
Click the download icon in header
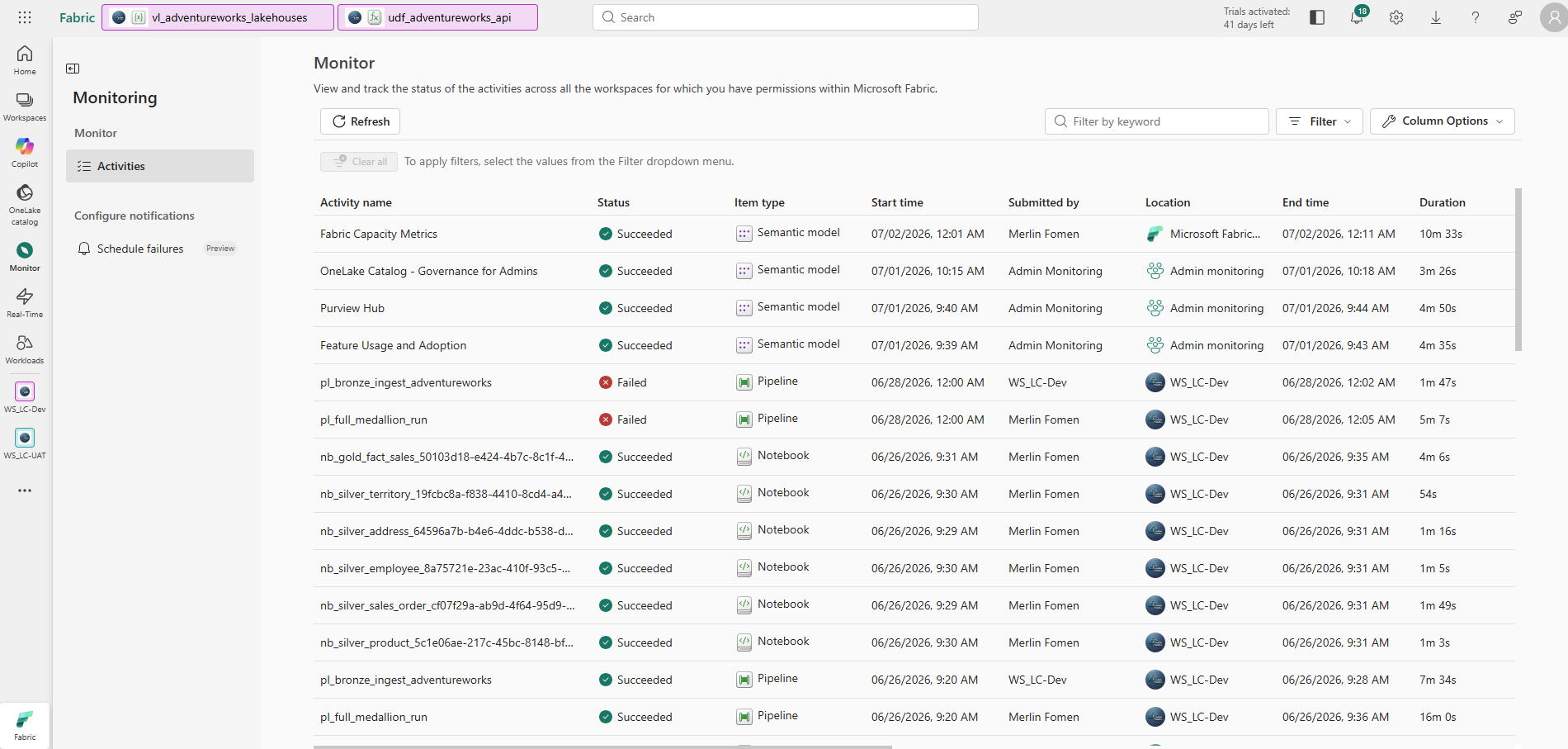click(1436, 17)
